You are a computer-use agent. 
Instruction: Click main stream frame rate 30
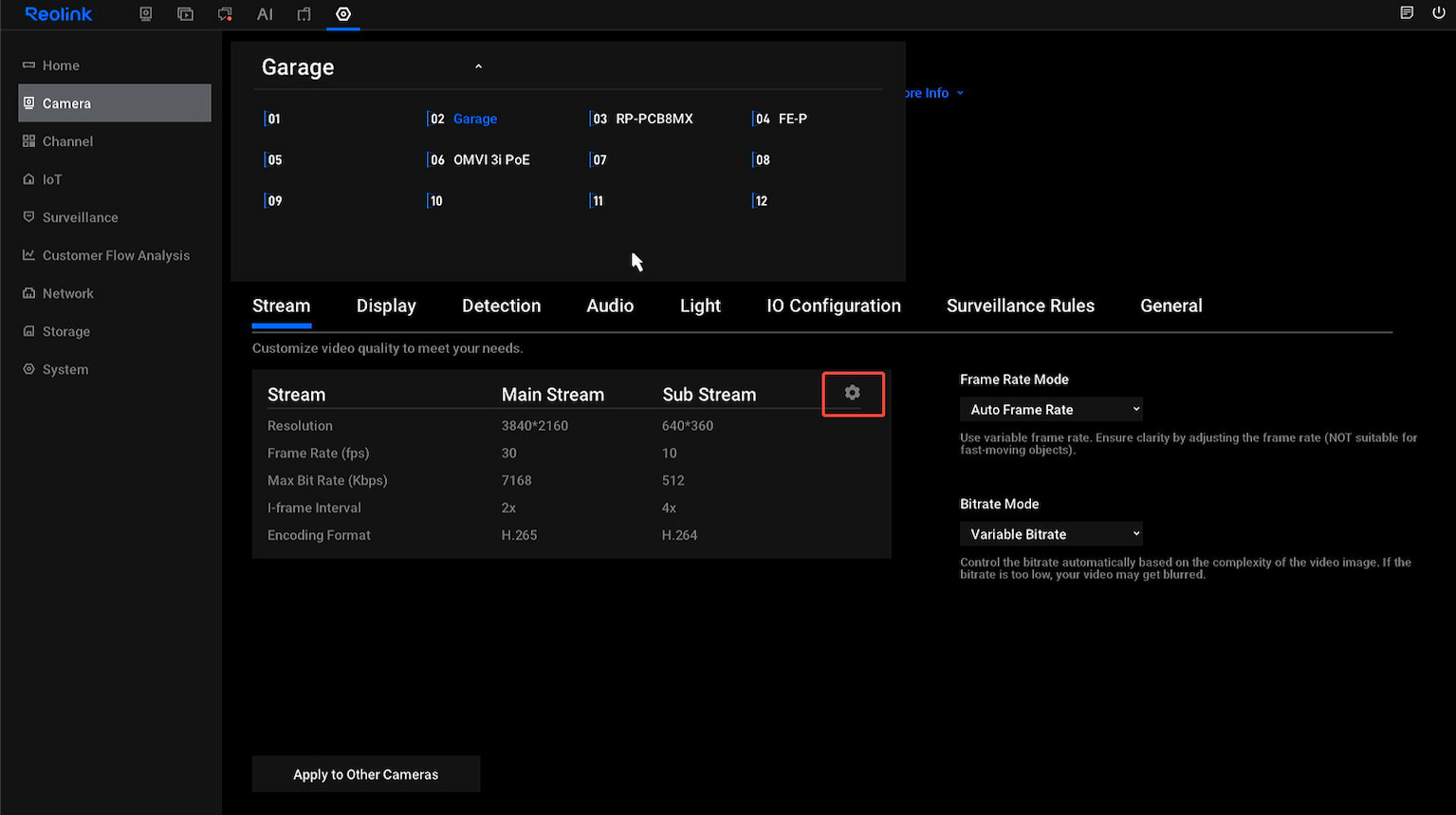pyautogui.click(x=509, y=454)
